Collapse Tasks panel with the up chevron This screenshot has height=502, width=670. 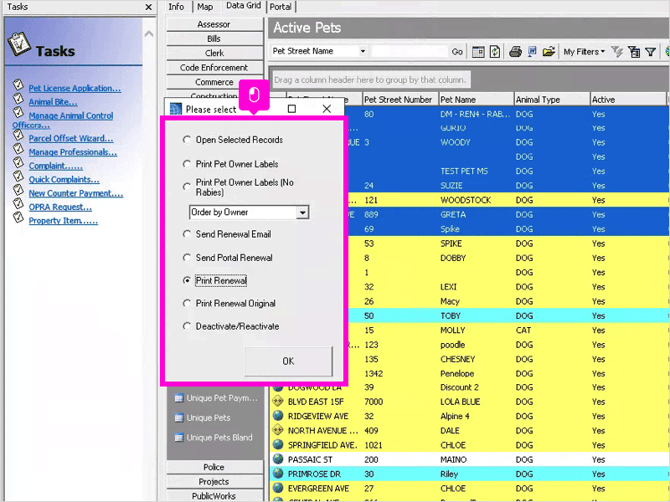[x=149, y=34]
